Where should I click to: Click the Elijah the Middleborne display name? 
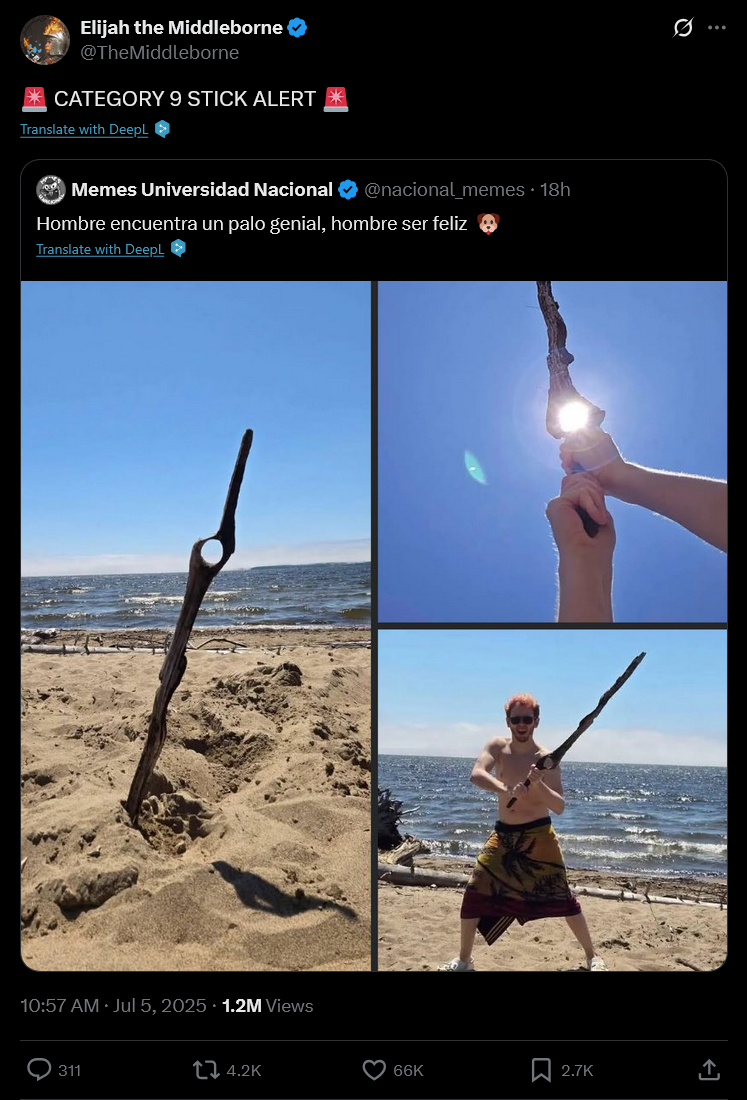(181, 27)
